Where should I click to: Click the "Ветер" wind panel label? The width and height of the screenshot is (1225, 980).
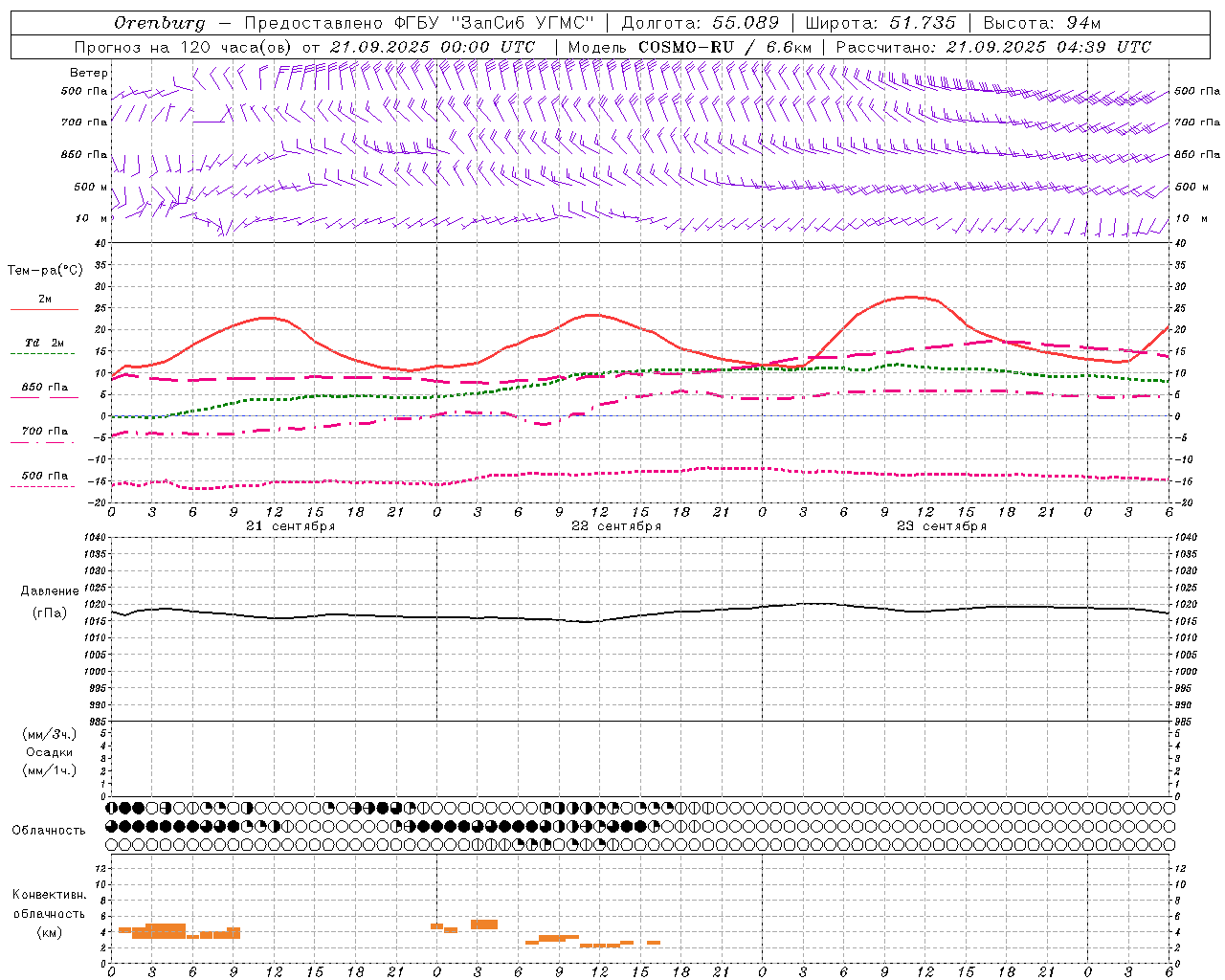click(x=89, y=73)
